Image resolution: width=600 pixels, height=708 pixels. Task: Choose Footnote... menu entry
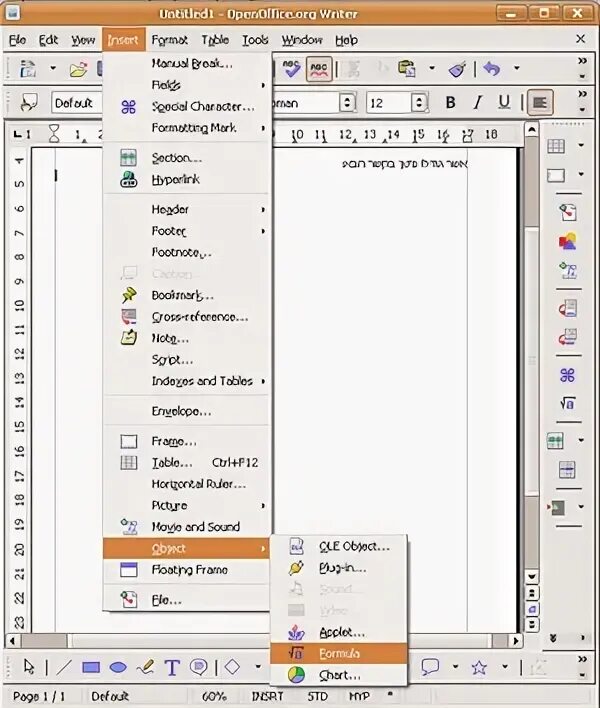tap(187, 252)
